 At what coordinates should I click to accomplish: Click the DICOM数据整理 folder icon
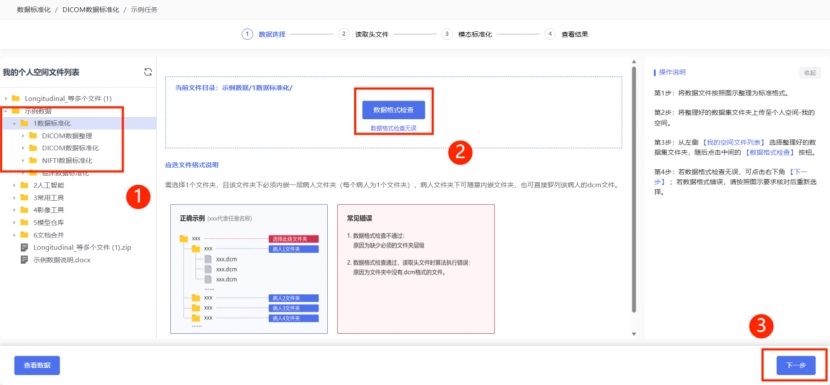[x=32, y=136]
